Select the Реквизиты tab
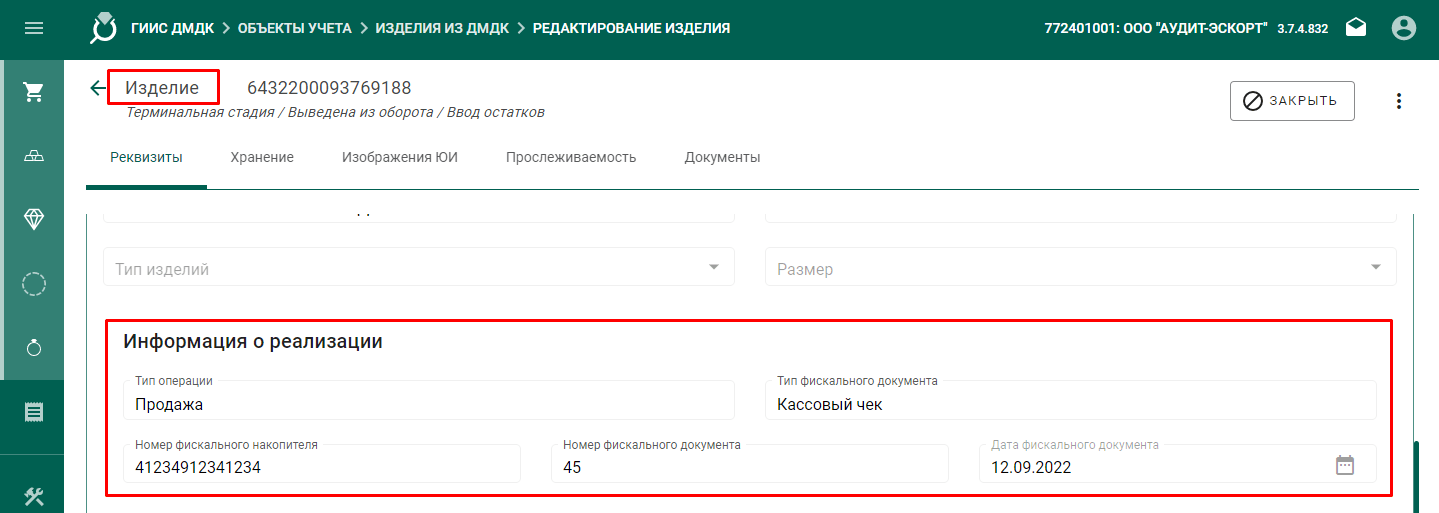Image resolution: width=1439 pixels, height=513 pixels. tap(146, 157)
